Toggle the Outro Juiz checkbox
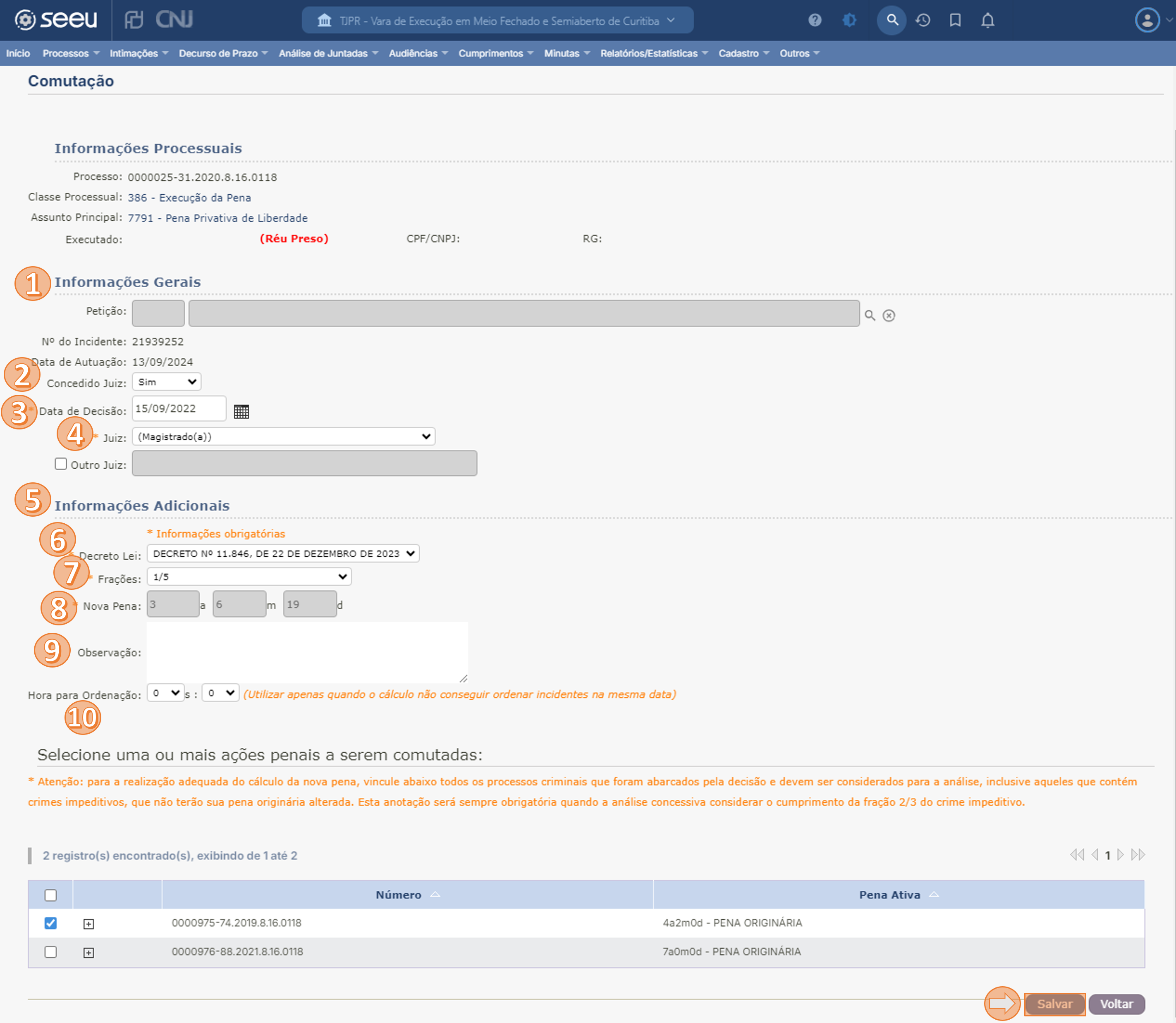The height and width of the screenshot is (1023, 1176). 60,463
